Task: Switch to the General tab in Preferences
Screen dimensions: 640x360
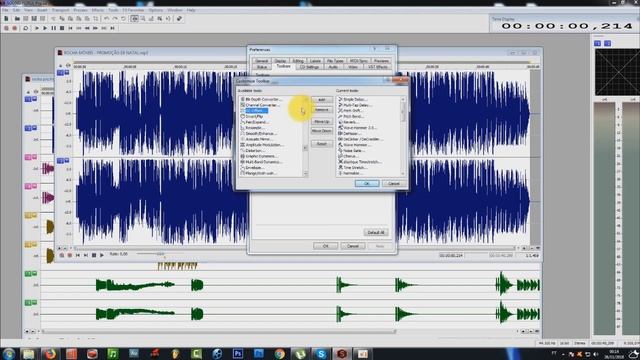Action: (262, 61)
